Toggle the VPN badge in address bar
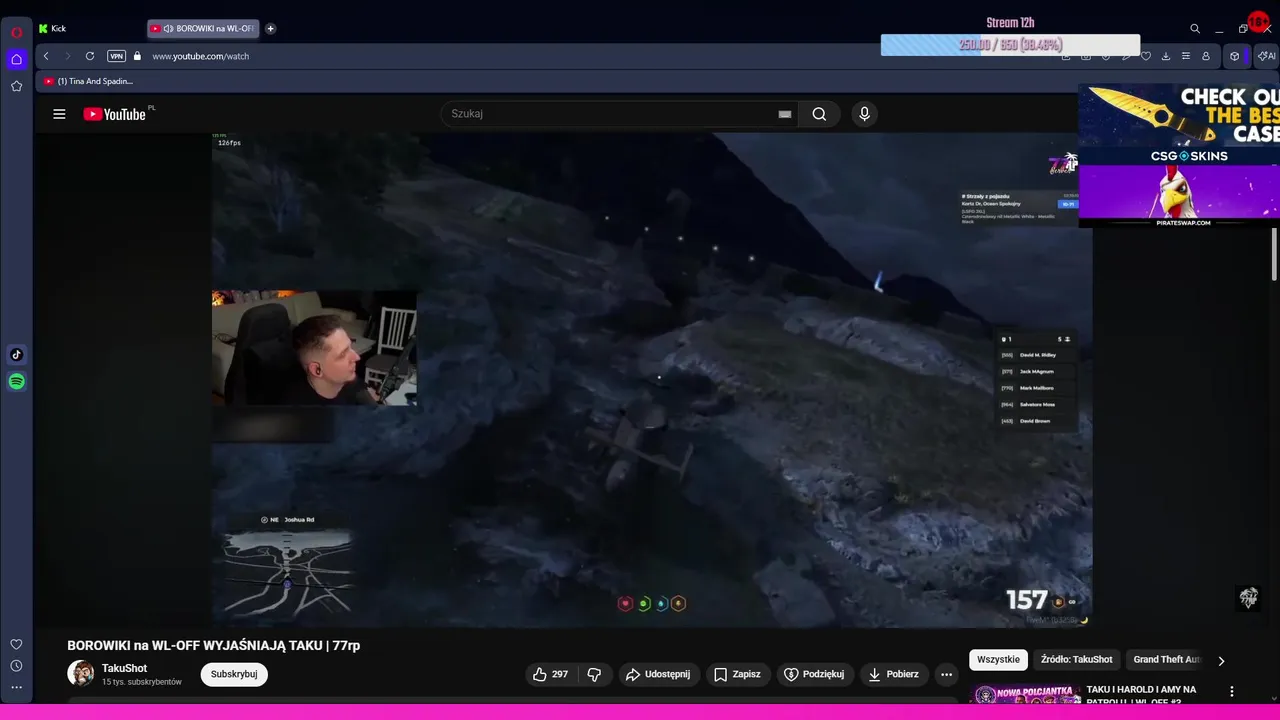 [116, 56]
